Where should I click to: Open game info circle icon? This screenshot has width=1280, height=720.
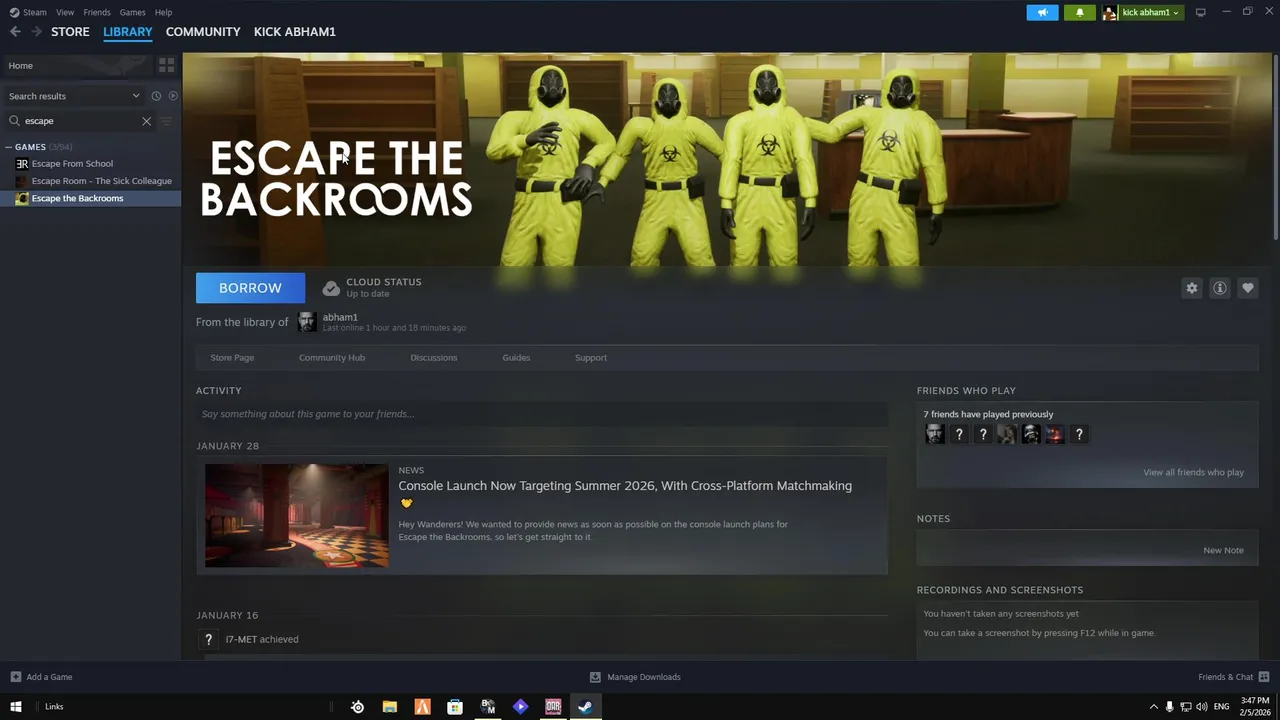pos(1219,288)
